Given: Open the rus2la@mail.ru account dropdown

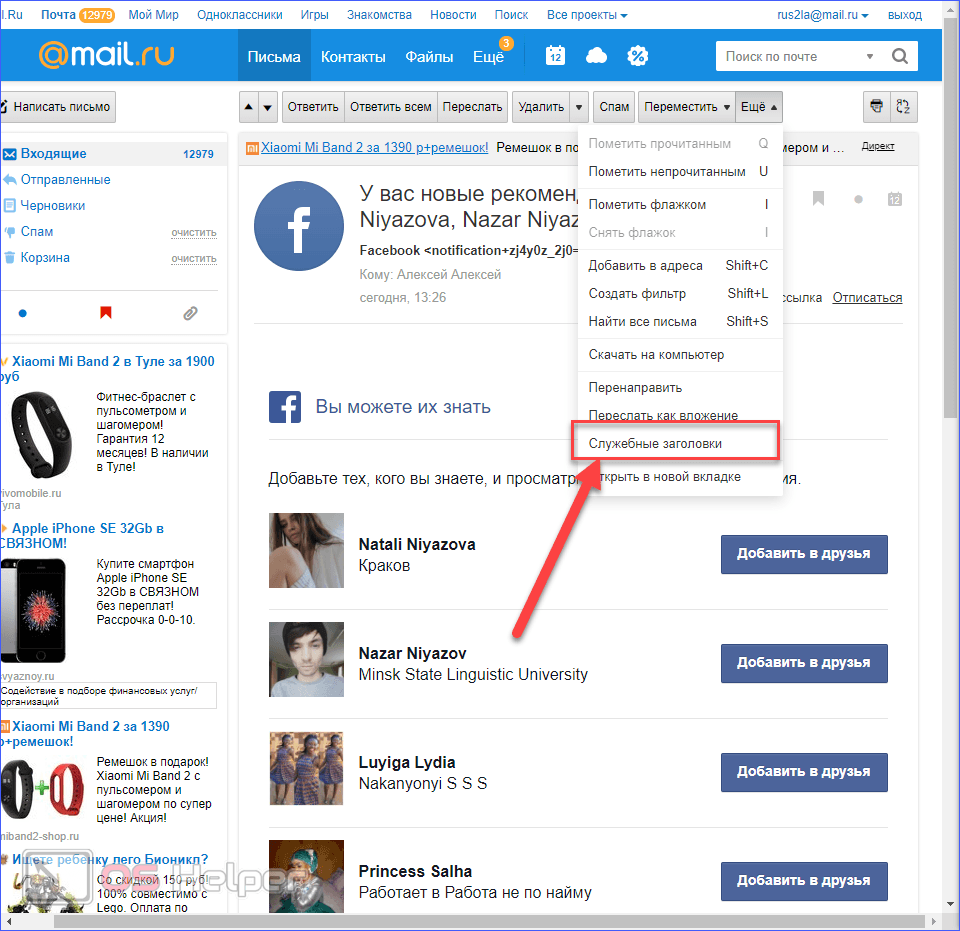Looking at the screenshot, I should (x=822, y=15).
